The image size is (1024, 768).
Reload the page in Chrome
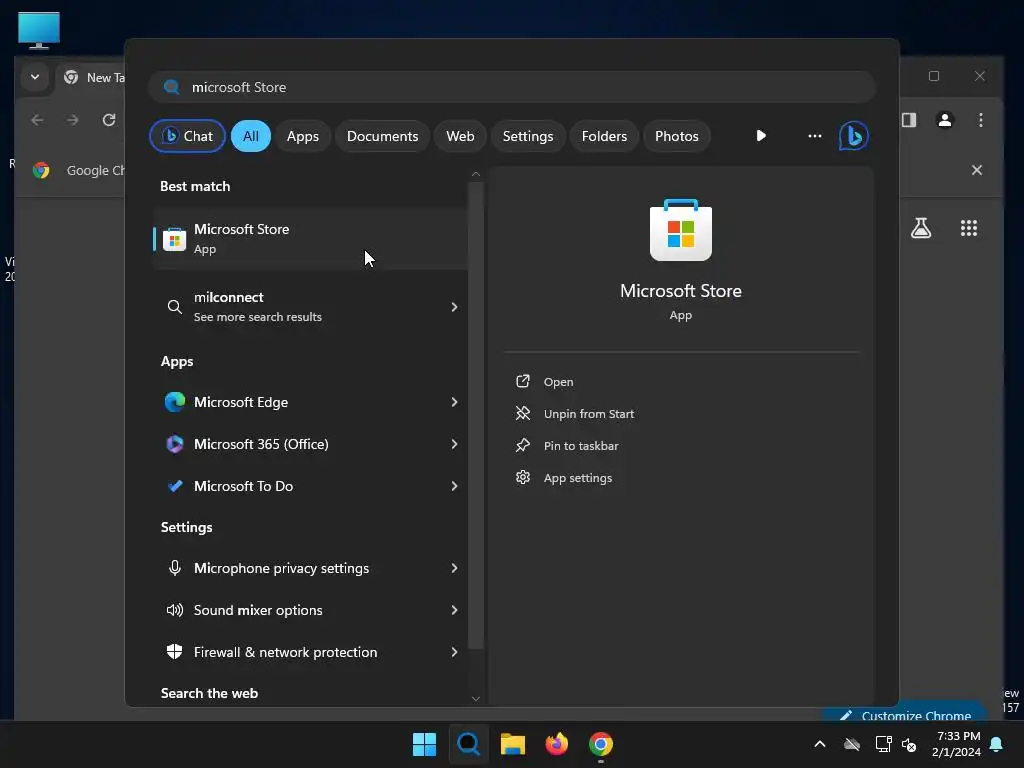[x=109, y=120]
